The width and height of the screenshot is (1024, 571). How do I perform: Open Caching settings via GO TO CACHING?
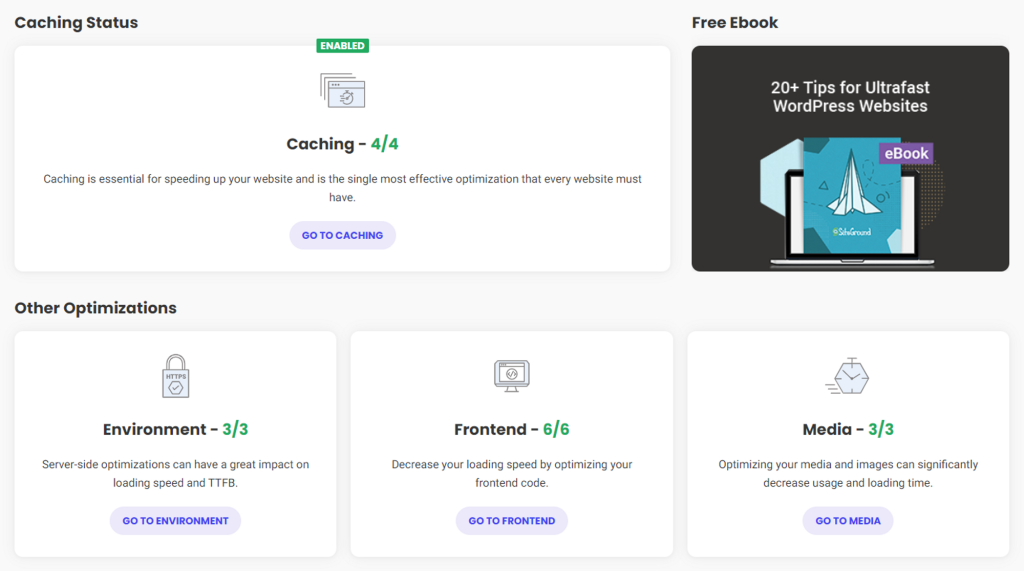pos(342,235)
